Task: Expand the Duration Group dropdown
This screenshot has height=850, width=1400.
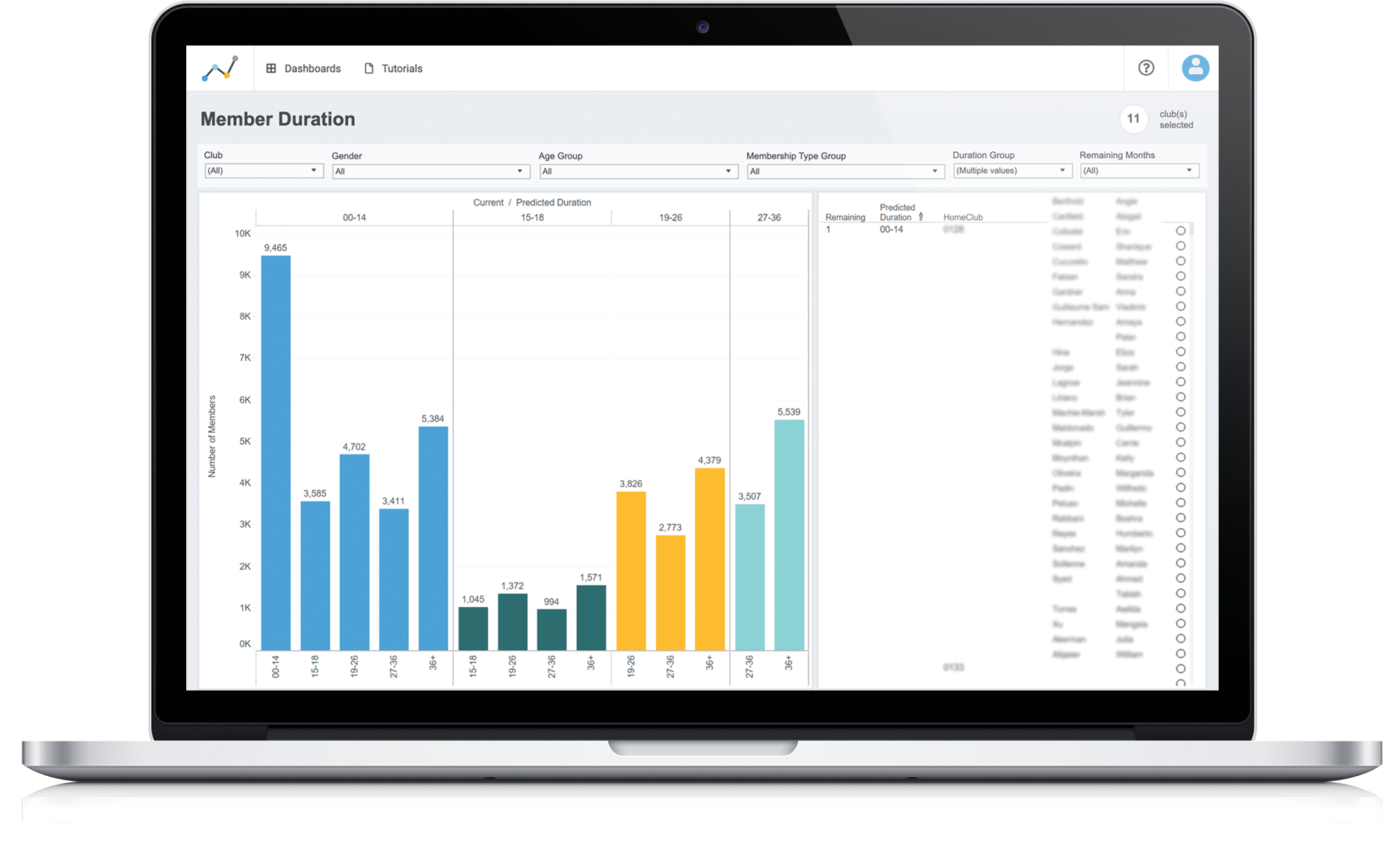Action: (1012, 171)
